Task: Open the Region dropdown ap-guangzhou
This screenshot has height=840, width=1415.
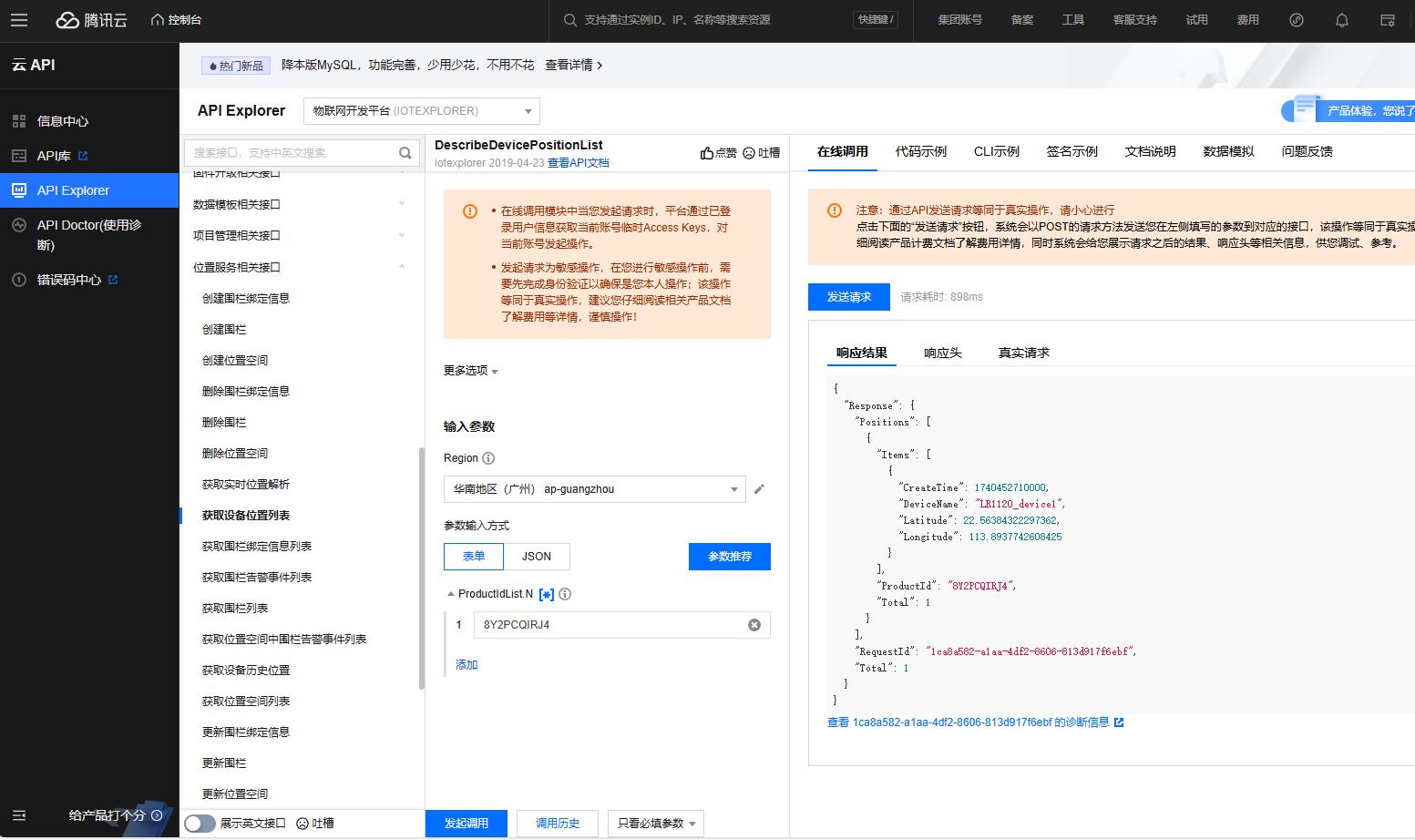Action: [x=594, y=489]
